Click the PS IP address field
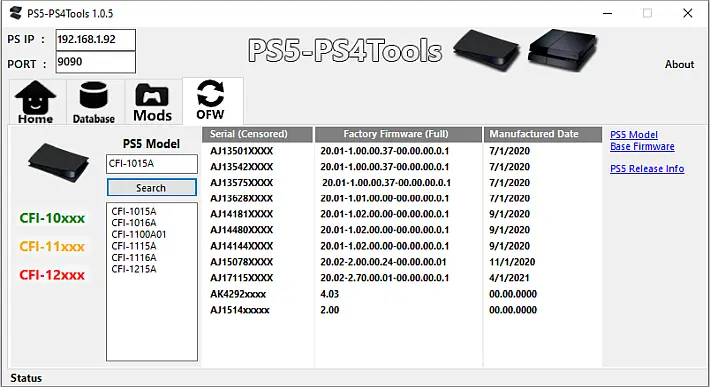This screenshot has height=387, width=710. coord(96,40)
